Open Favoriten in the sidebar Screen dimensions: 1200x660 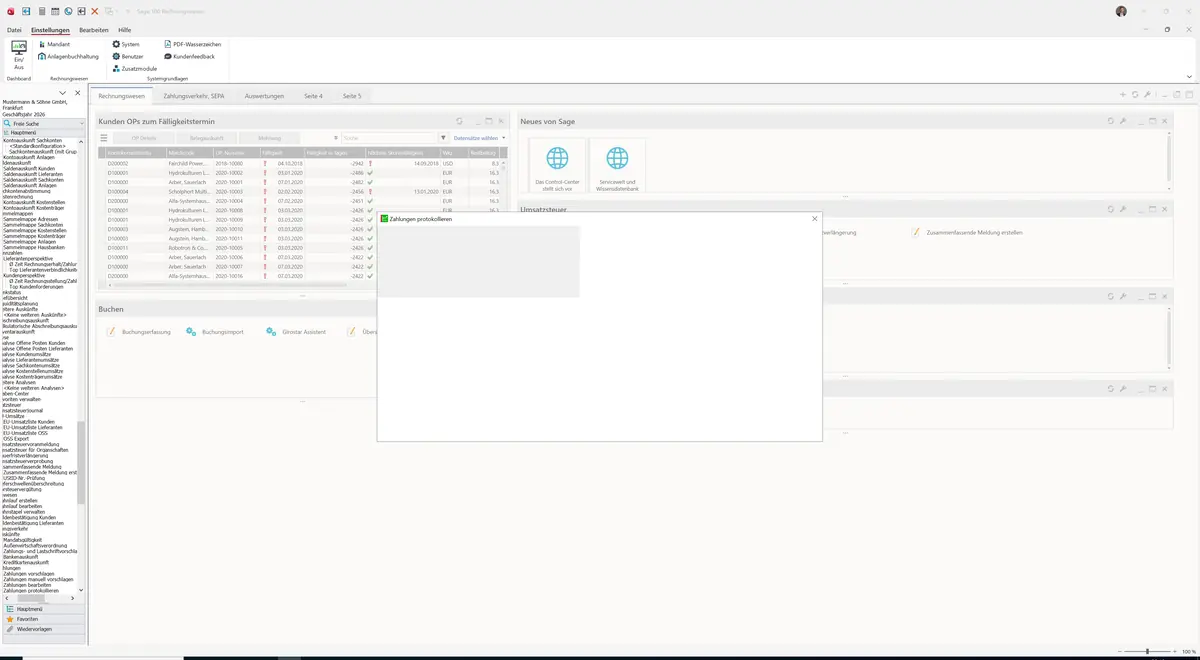[43, 619]
